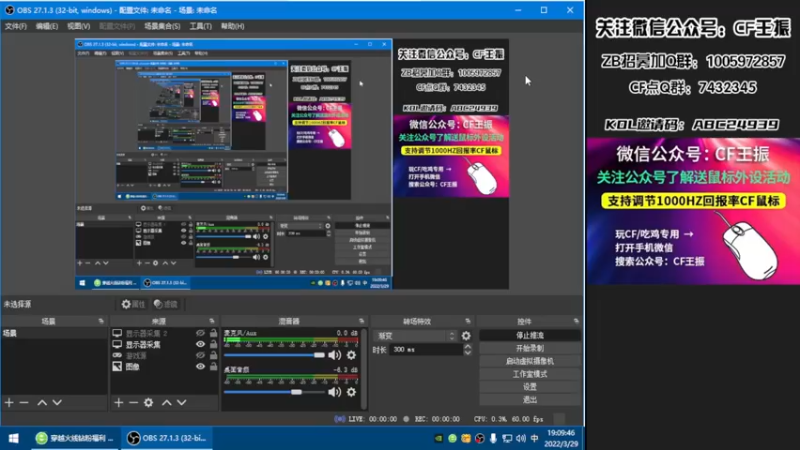Move scene up with the up arrow
This screenshot has width=800, height=450.
coord(42,403)
